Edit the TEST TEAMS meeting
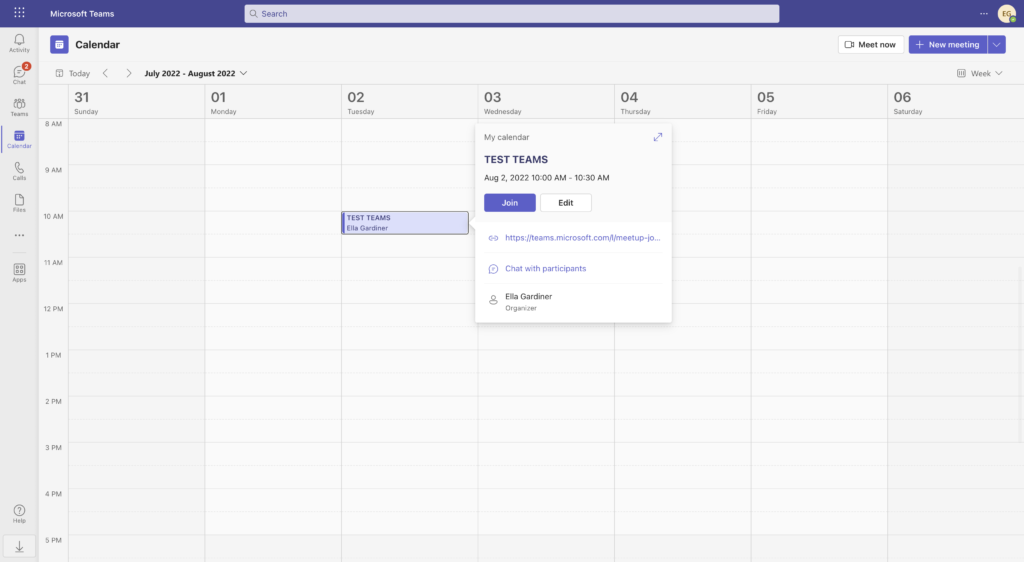Image resolution: width=1024 pixels, height=562 pixels. click(x=566, y=202)
